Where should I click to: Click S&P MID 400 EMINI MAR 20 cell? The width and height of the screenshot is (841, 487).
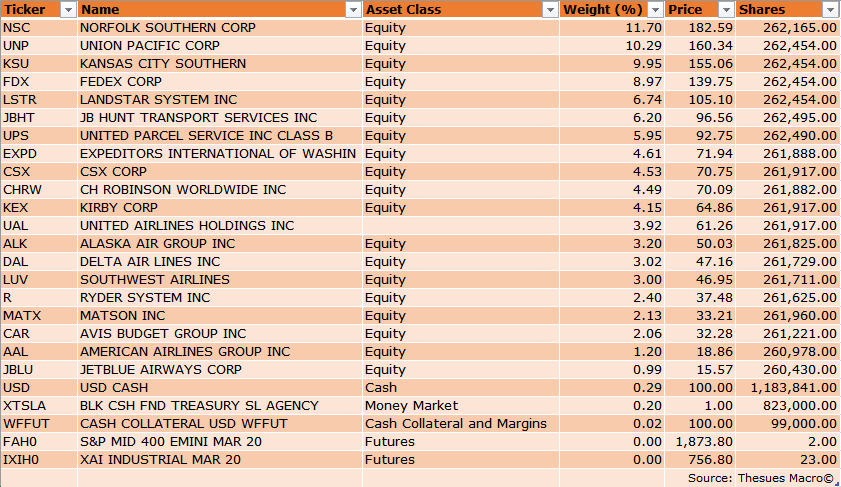[220, 441]
